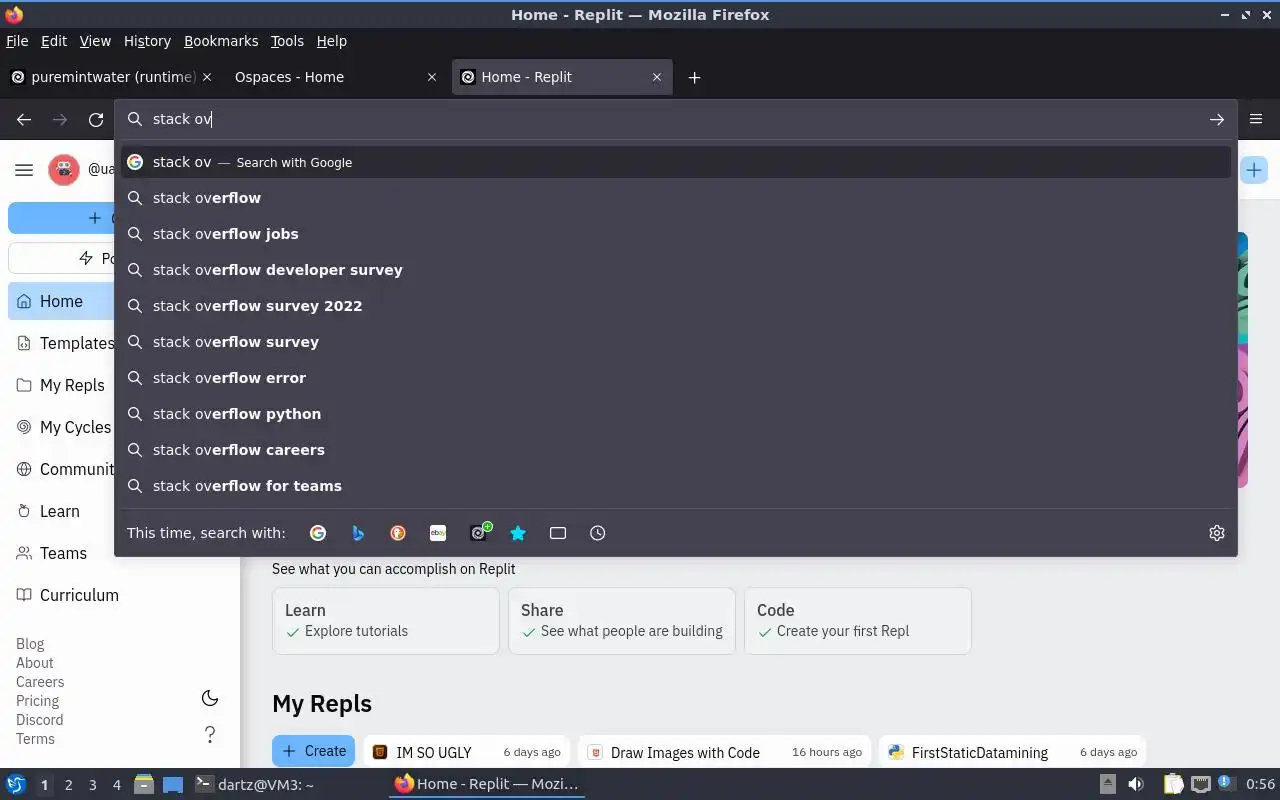Reload the current page
The height and width of the screenshot is (800, 1280).
pyautogui.click(x=96, y=119)
